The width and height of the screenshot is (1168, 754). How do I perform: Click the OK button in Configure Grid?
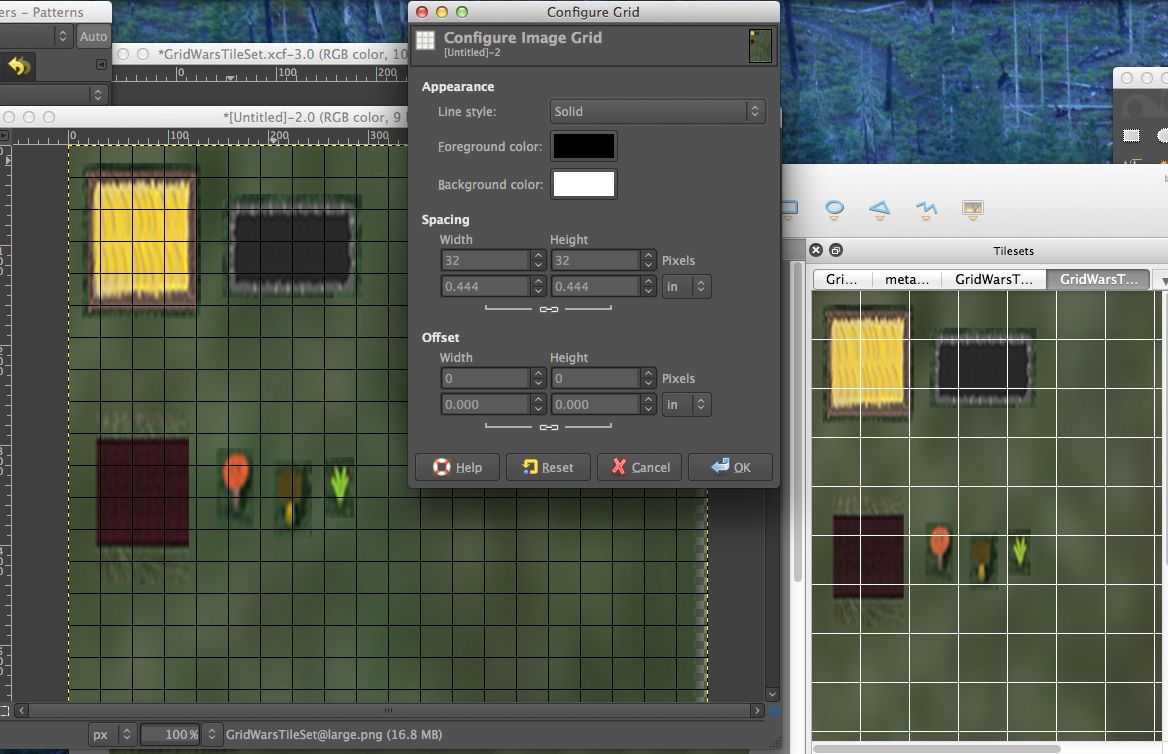click(x=730, y=467)
